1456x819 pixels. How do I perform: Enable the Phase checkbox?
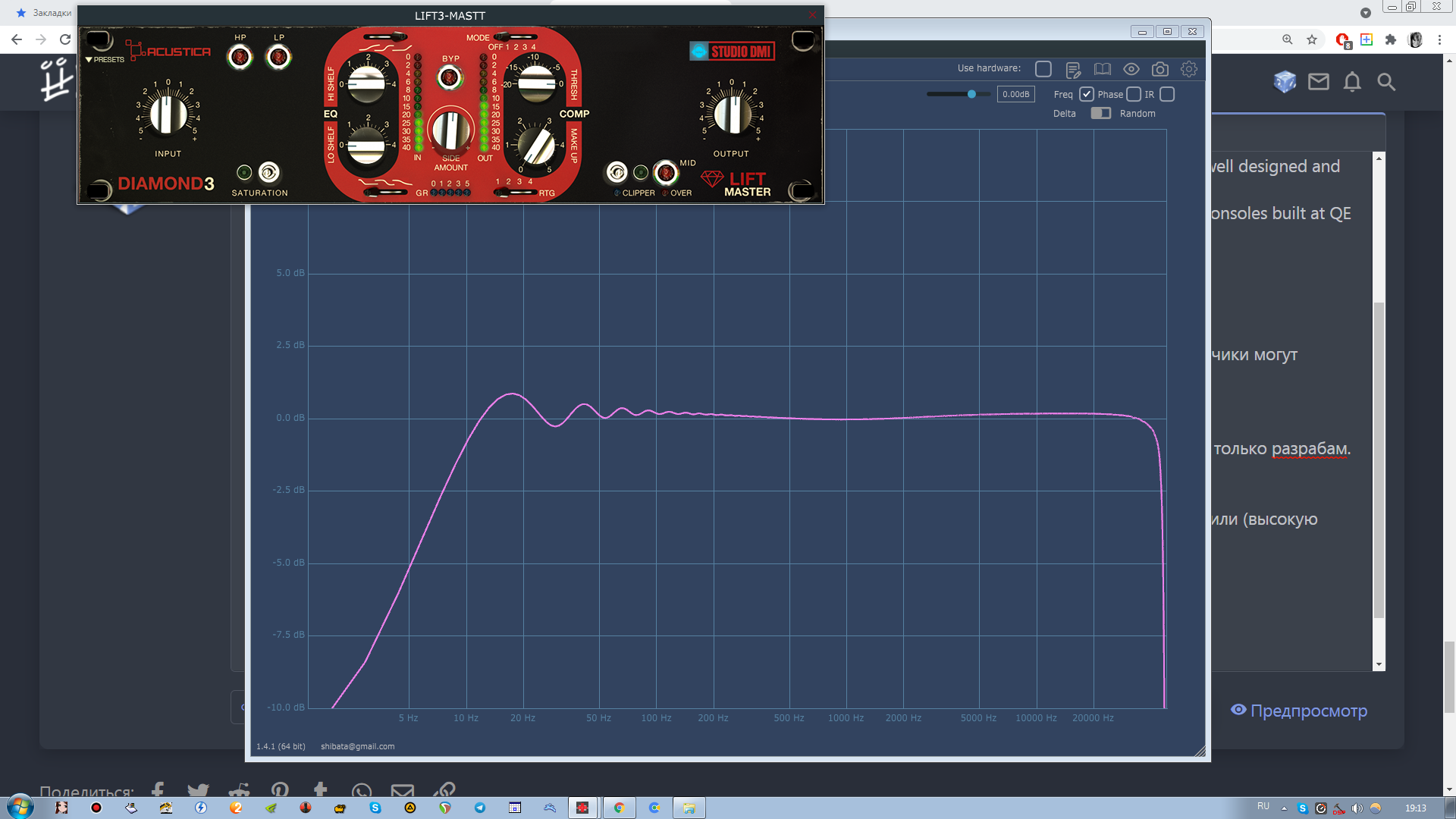coord(1134,94)
